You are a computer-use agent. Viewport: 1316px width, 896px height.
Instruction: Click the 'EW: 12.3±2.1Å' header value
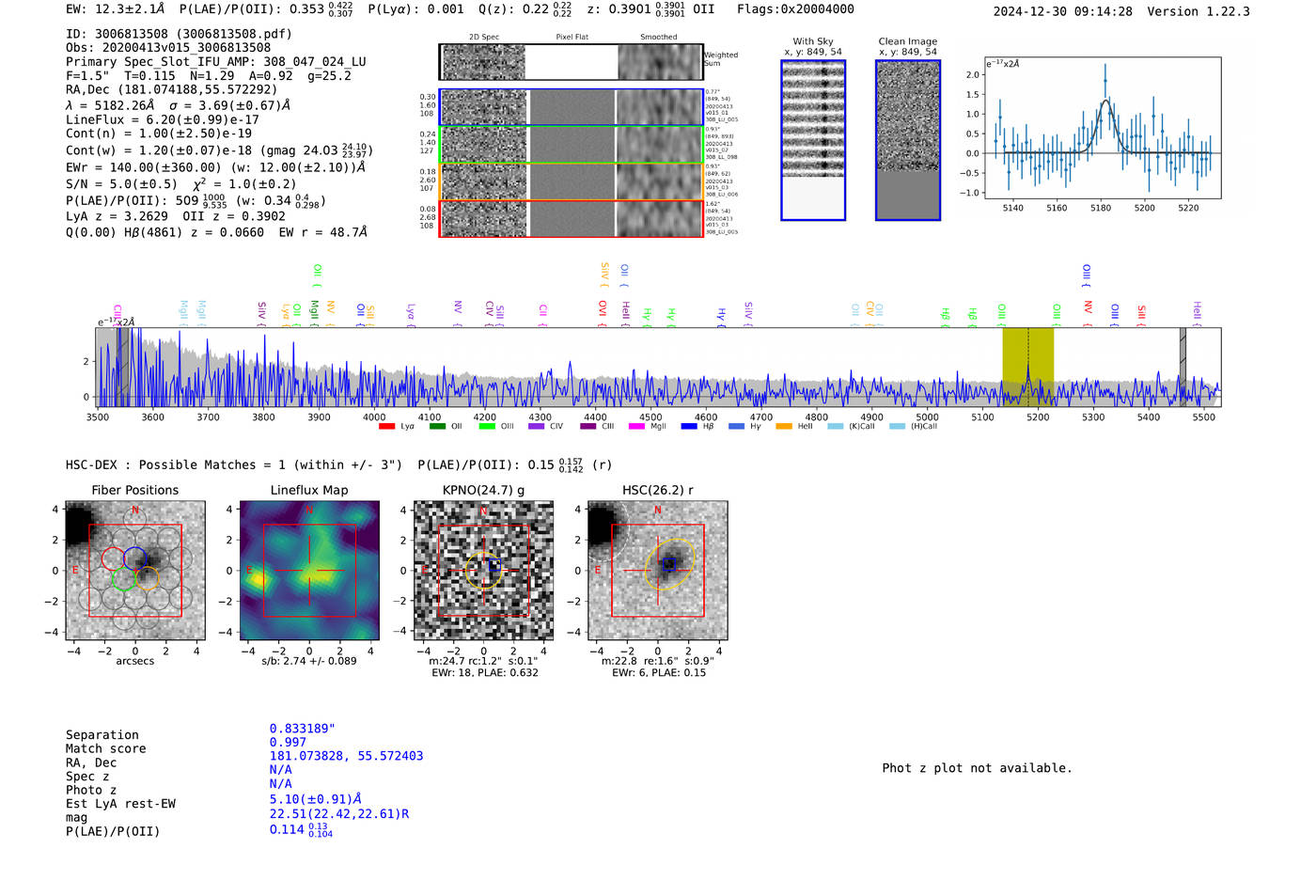[116, 9]
